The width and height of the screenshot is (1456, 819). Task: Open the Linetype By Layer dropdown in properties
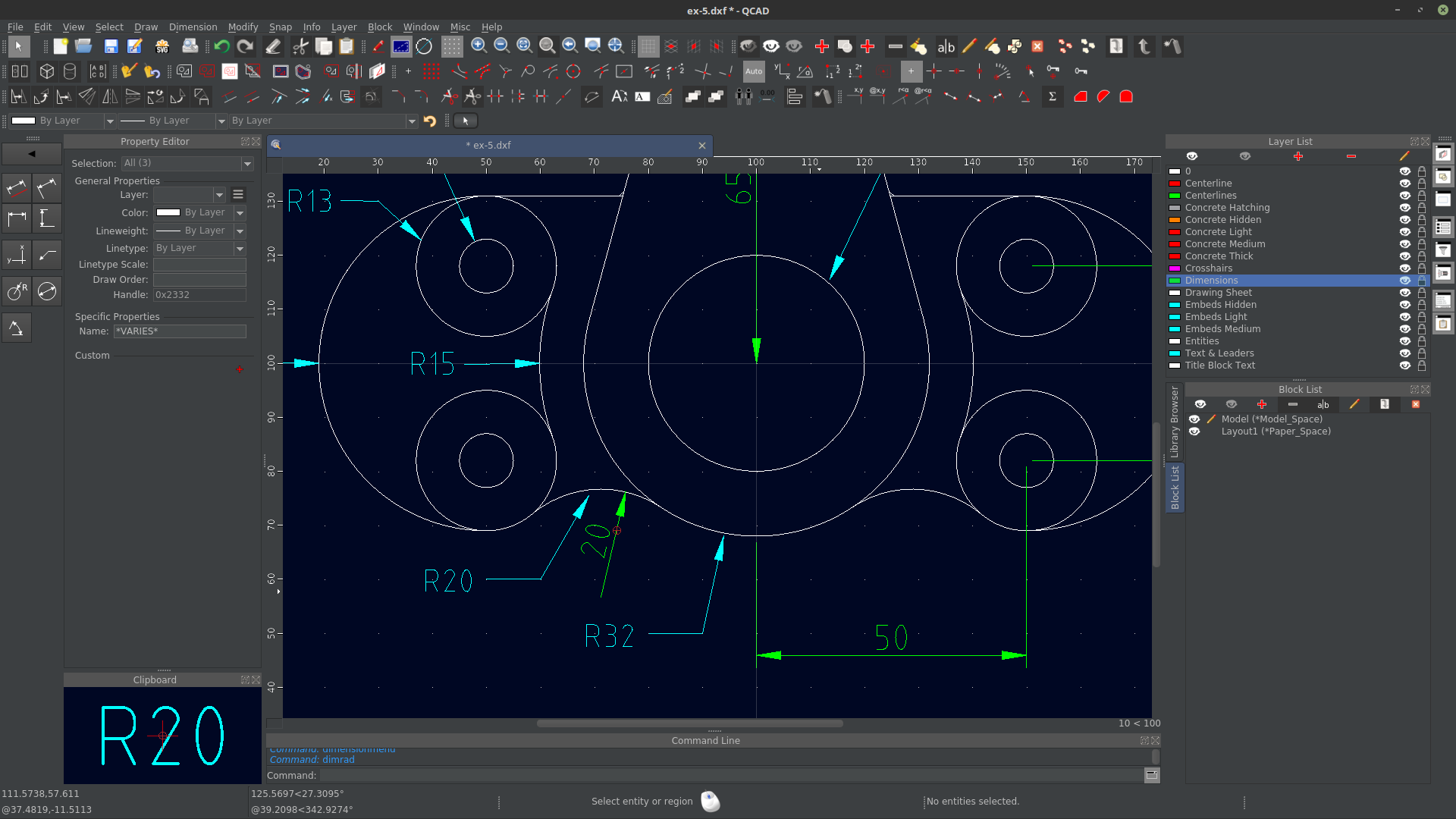[199, 249]
